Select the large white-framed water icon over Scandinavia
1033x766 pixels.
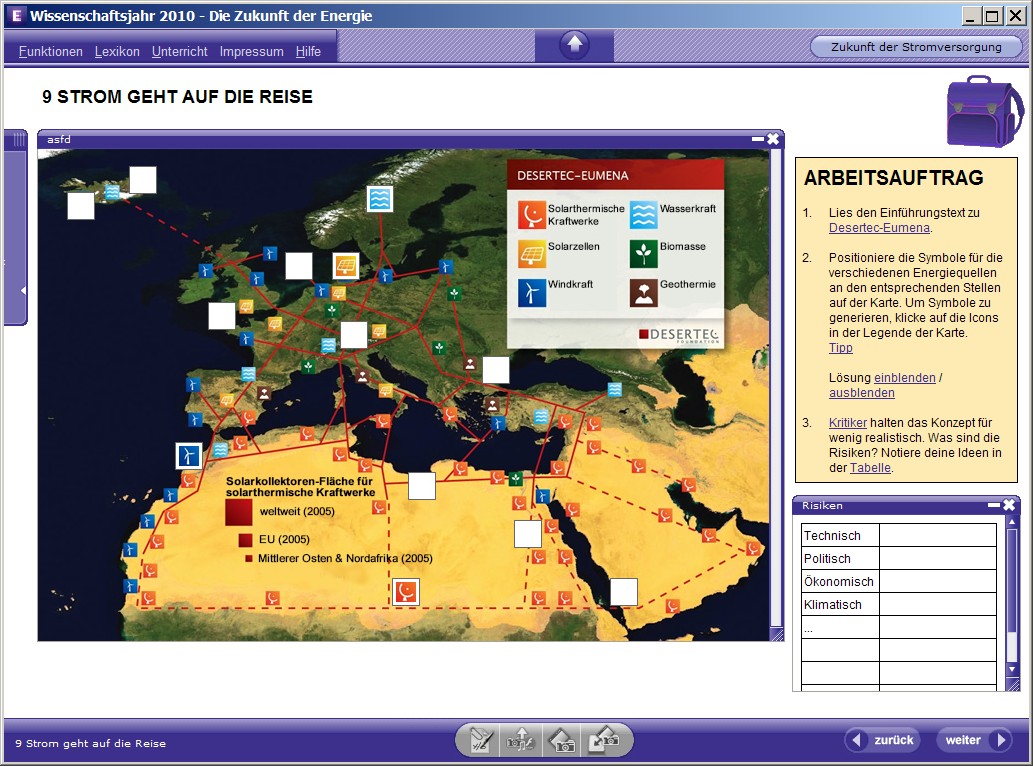tap(380, 199)
